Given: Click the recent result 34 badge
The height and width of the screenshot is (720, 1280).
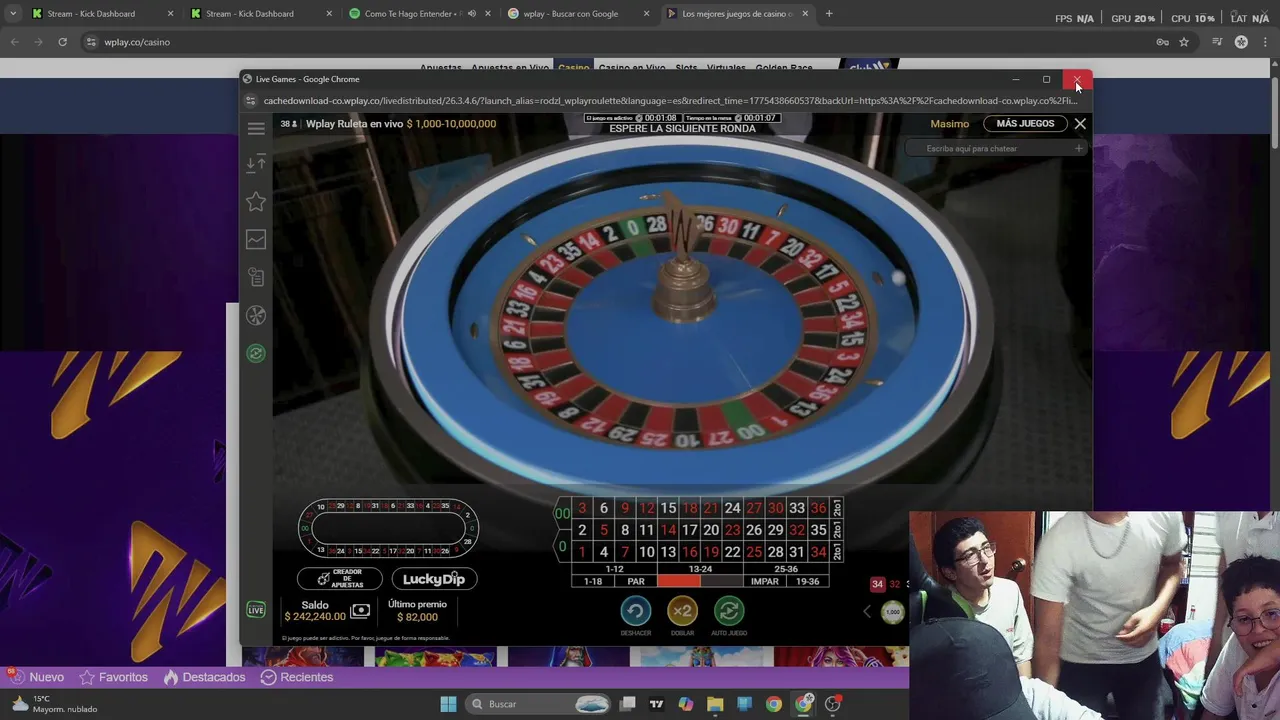Looking at the screenshot, I should [877, 584].
